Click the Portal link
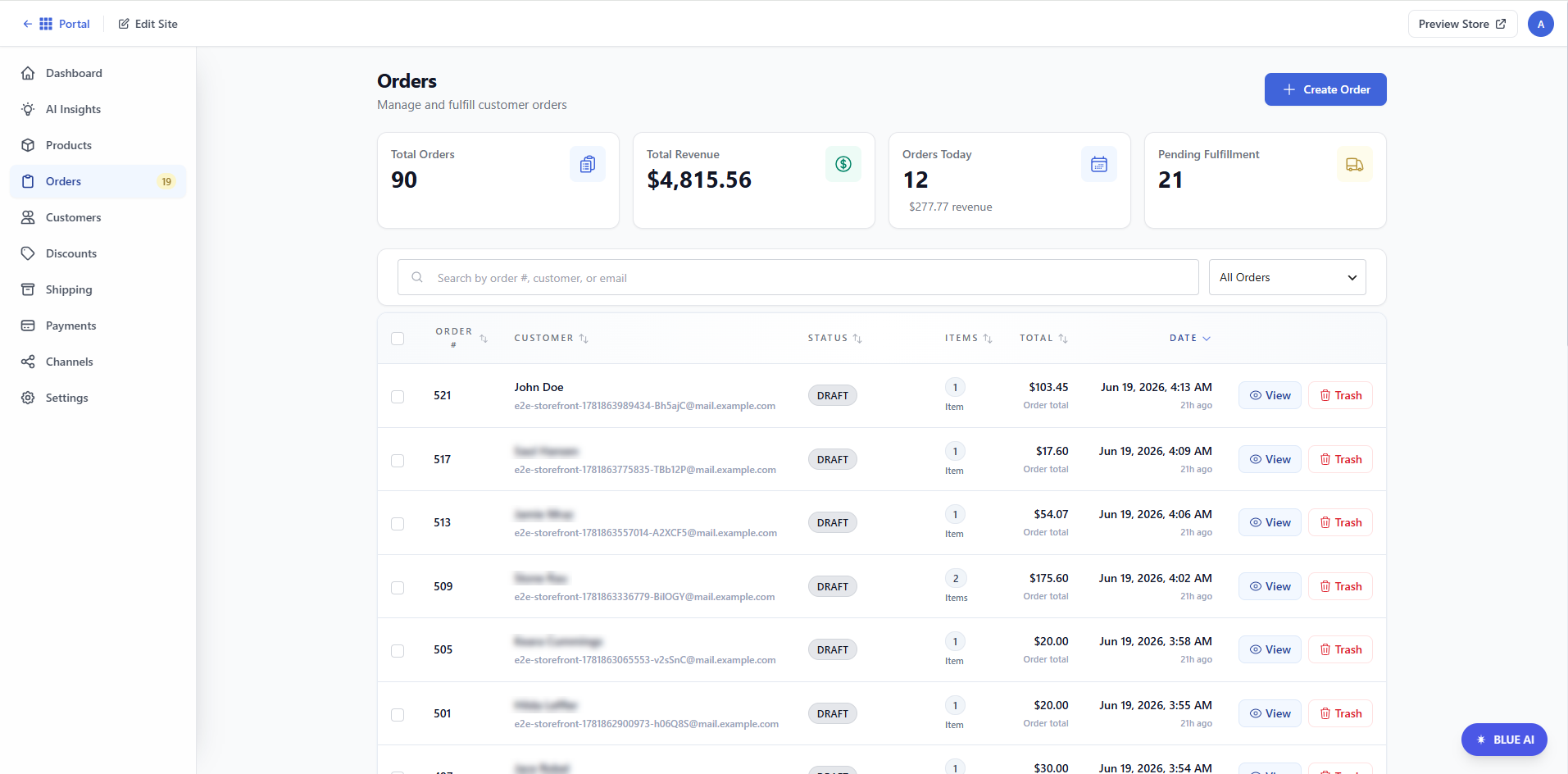The image size is (1568, 774). point(74,24)
